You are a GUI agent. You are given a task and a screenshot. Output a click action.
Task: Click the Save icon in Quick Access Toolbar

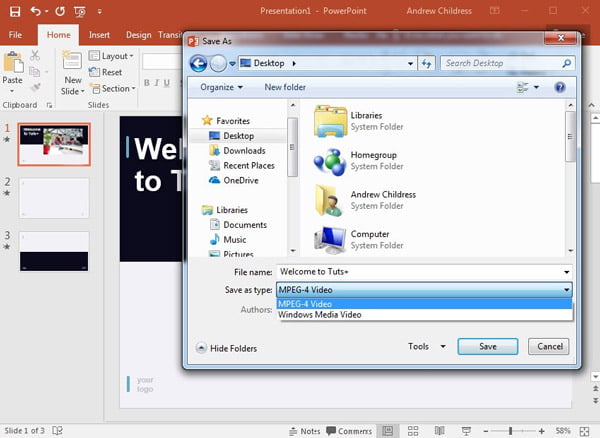tap(15, 11)
